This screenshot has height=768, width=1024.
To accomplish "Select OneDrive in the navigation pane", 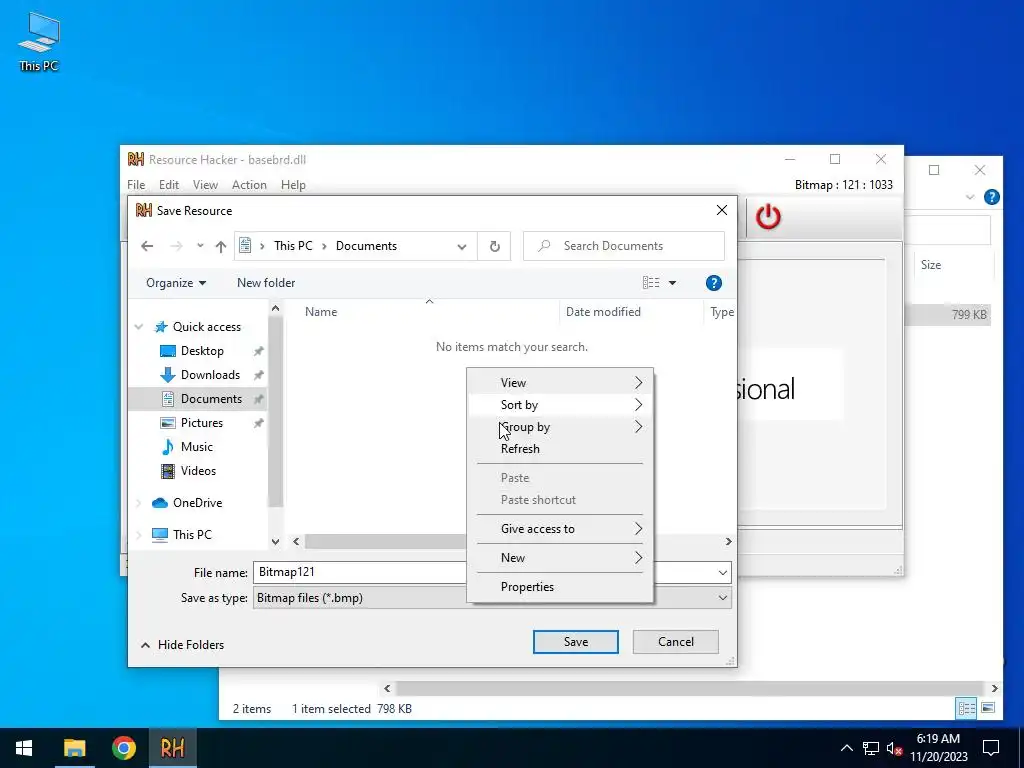I will point(197,503).
